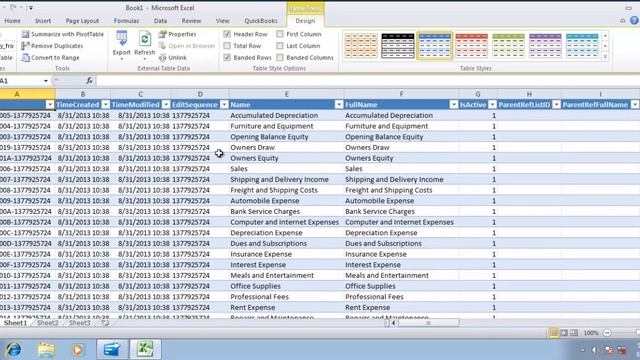The image size is (640, 360).
Task: Switch to Normal view in status bar
Action: [554, 333]
